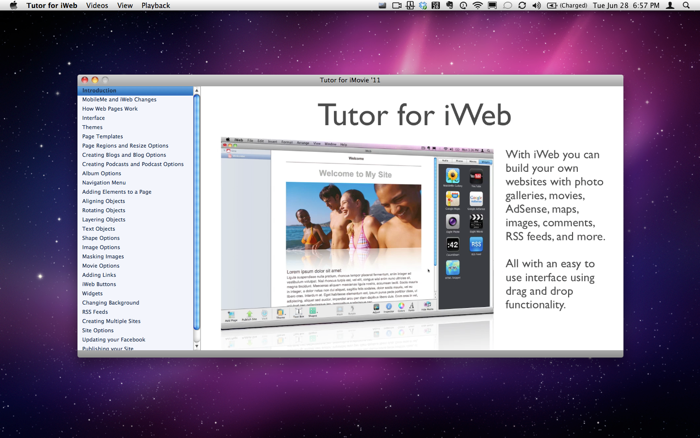Open the displays monitor menu bar icon
Screen dimensions: 700x438
pos(492,5)
